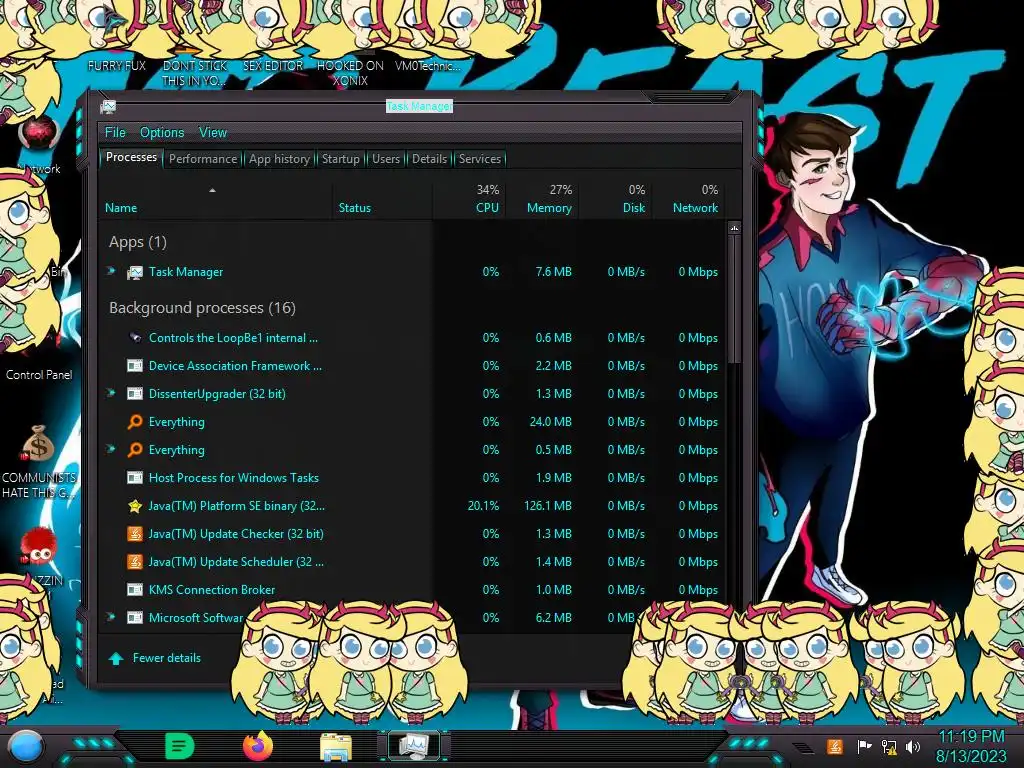Select the Processes tab
Viewport: 1024px width, 768px height.
point(131,157)
